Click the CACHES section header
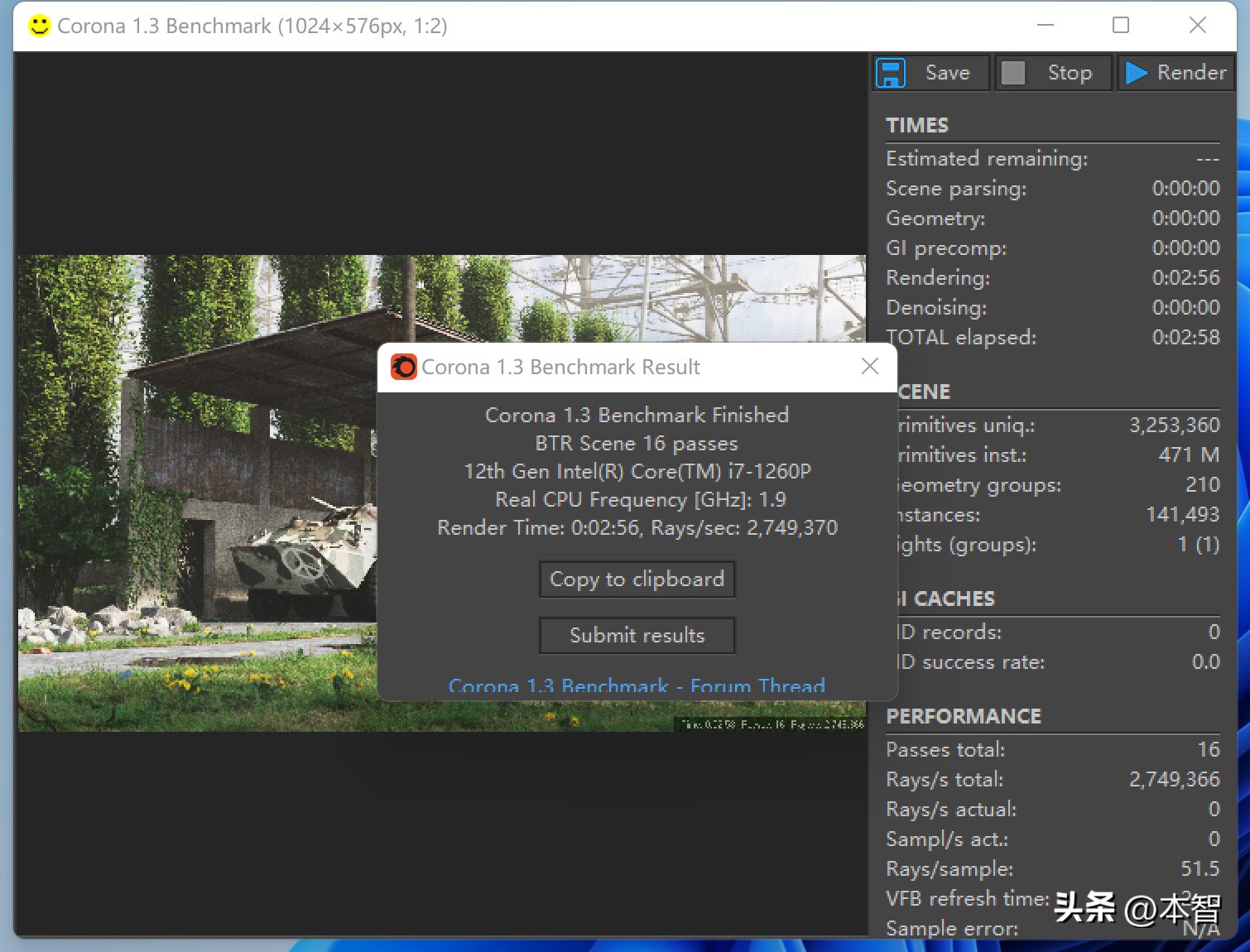Viewport: 1250px width, 952px height. 949,599
